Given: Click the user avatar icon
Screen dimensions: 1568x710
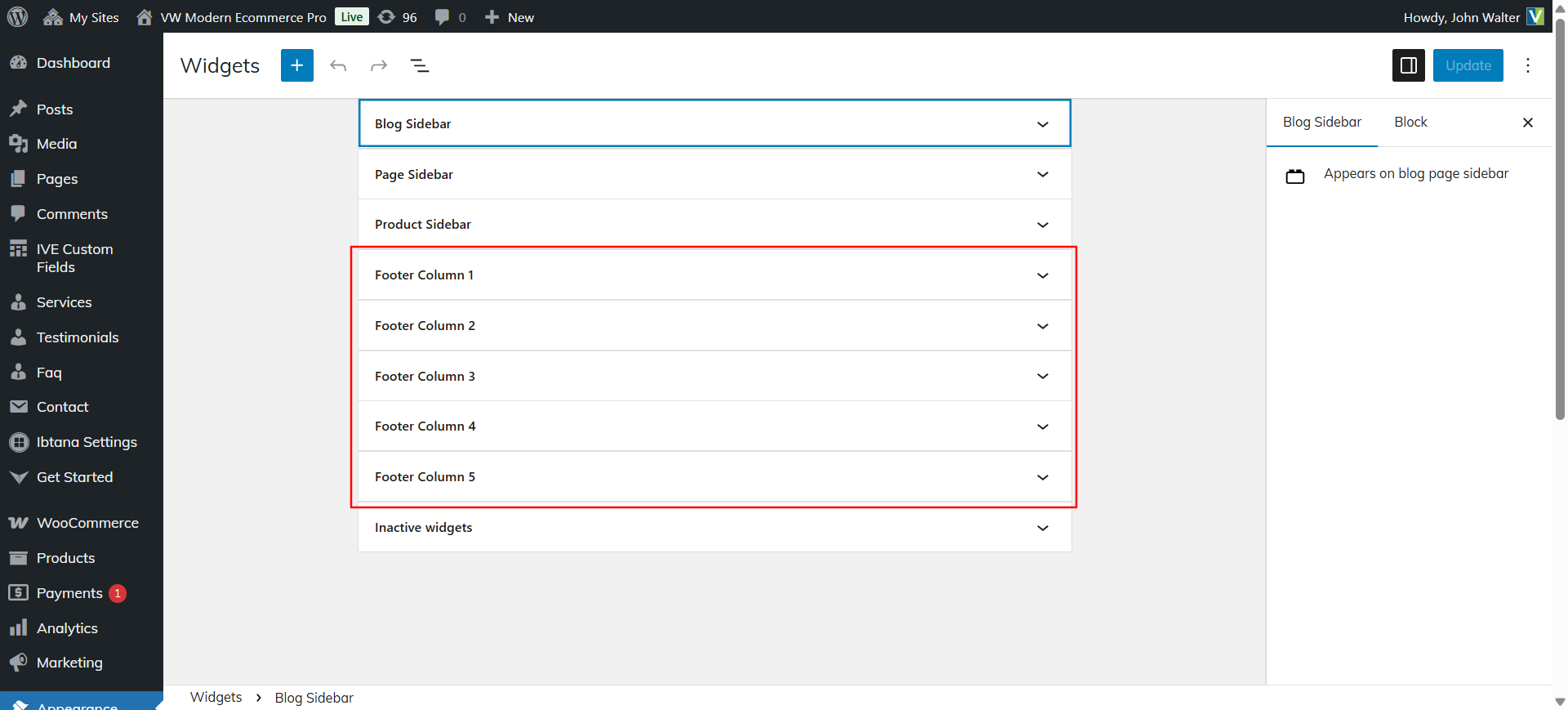Looking at the screenshot, I should [1535, 16].
